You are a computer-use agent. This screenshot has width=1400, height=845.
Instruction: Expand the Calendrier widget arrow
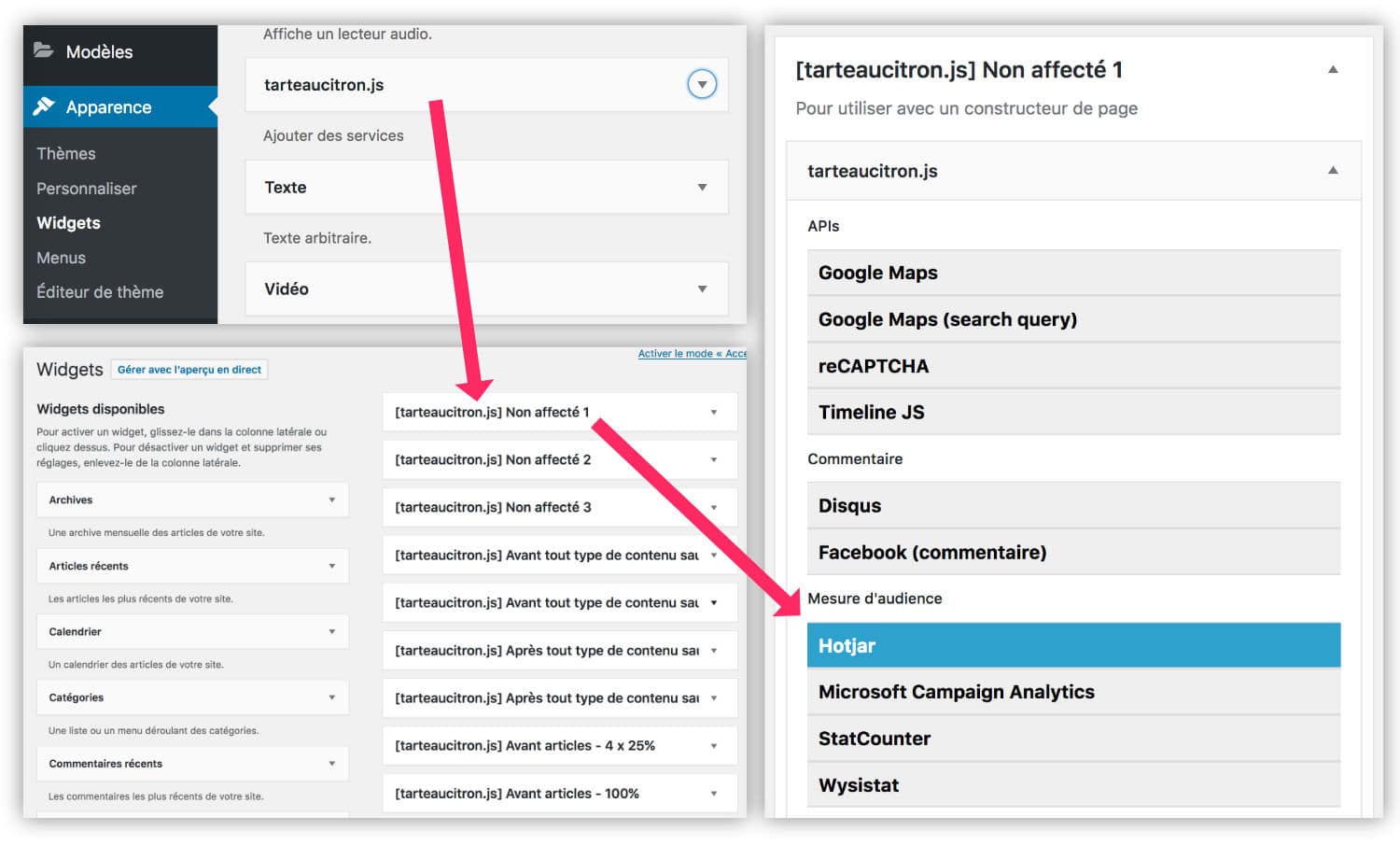(x=331, y=632)
